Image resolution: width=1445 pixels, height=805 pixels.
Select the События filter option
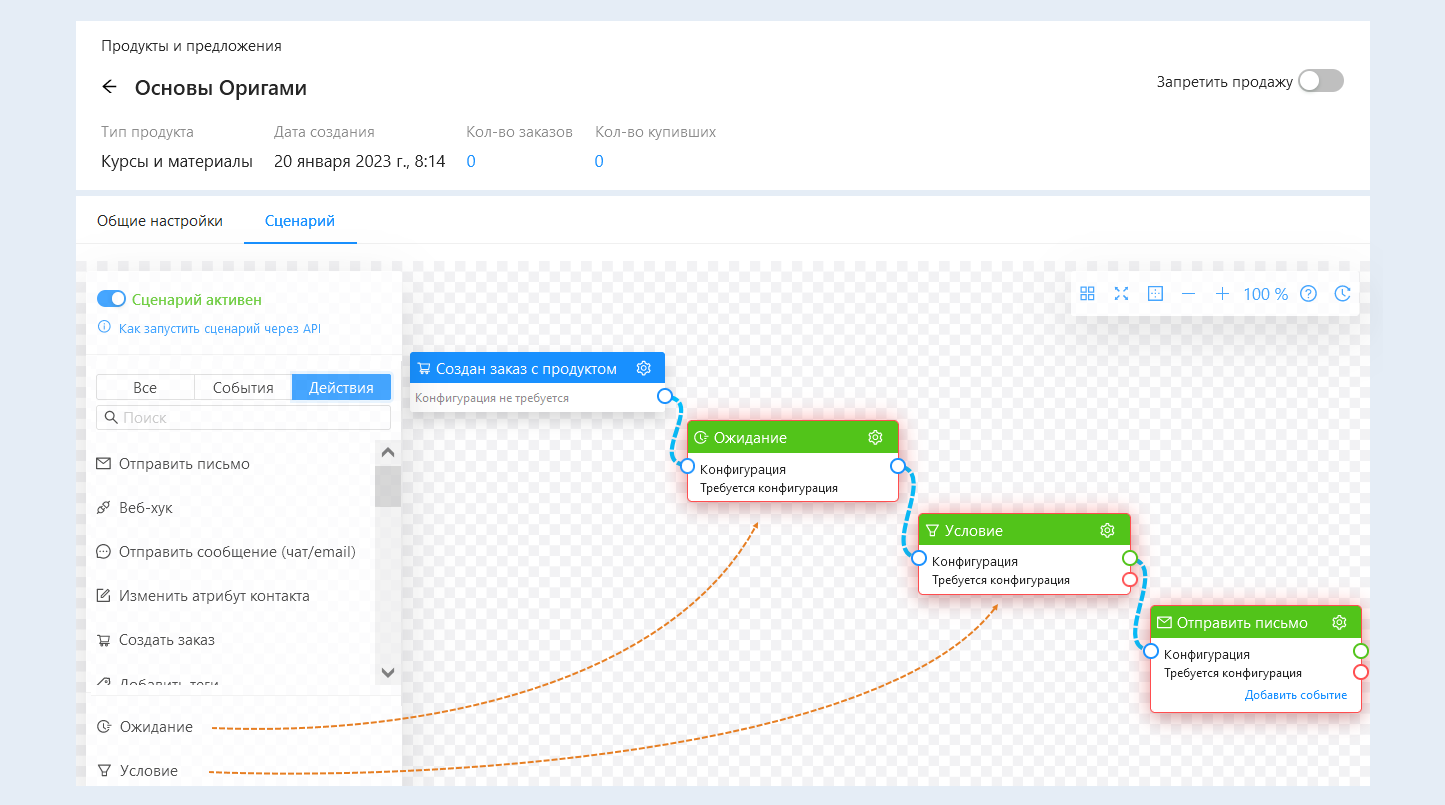(x=243, y=388)
